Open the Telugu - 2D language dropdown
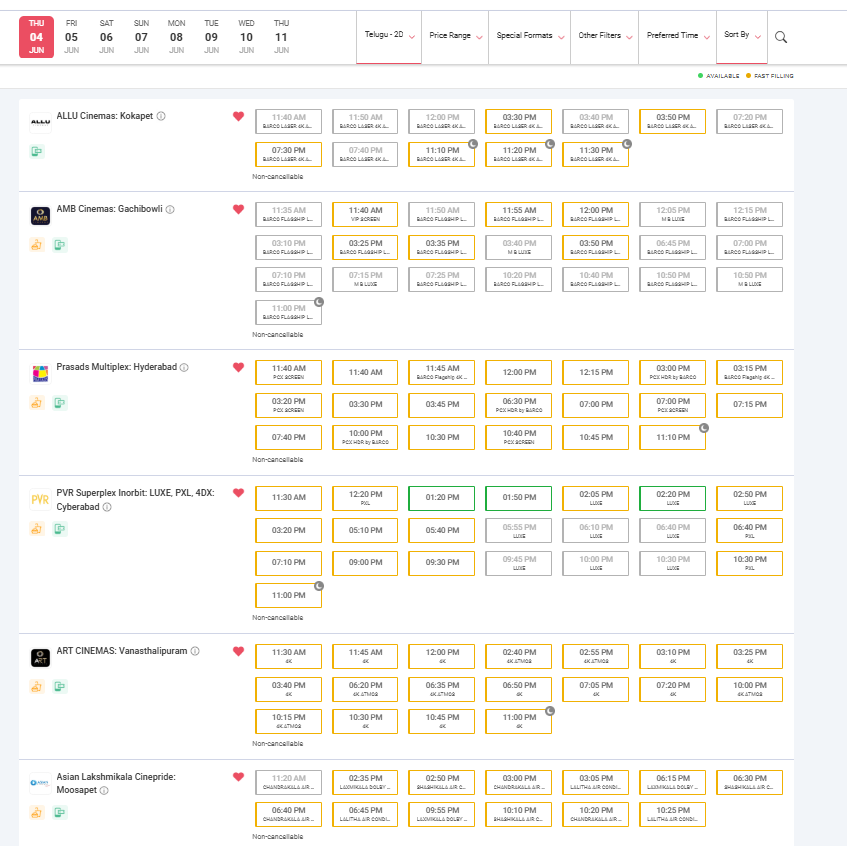 389,36
